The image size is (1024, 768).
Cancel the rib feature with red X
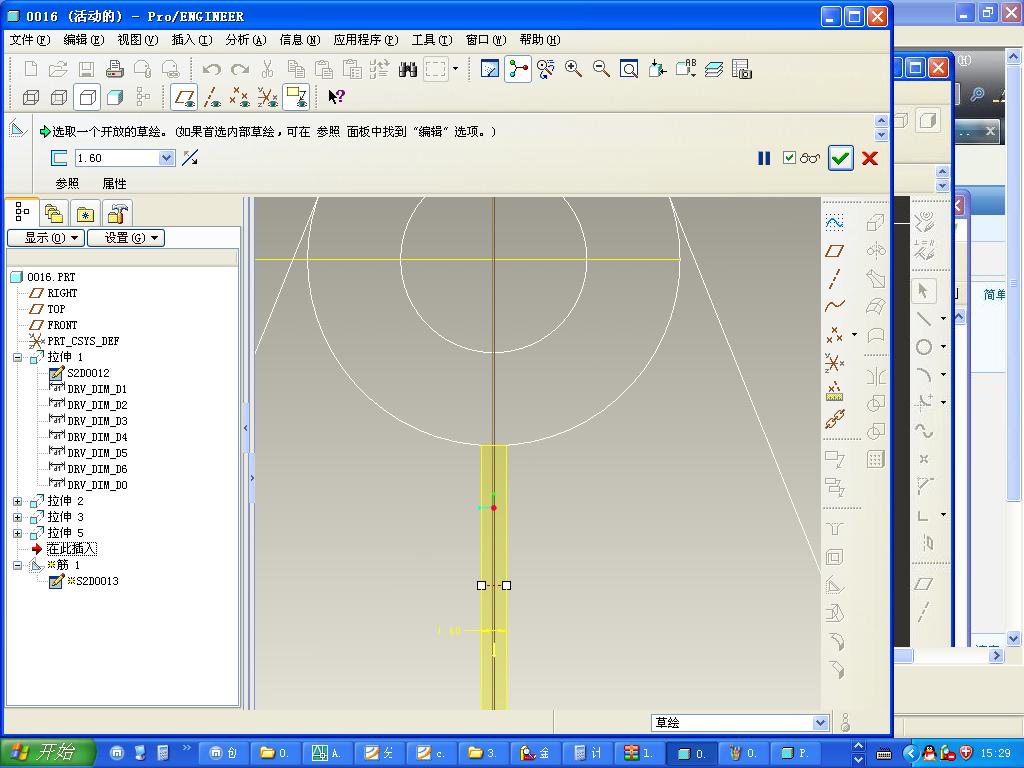pyautogui.click(x=870, y=158)
